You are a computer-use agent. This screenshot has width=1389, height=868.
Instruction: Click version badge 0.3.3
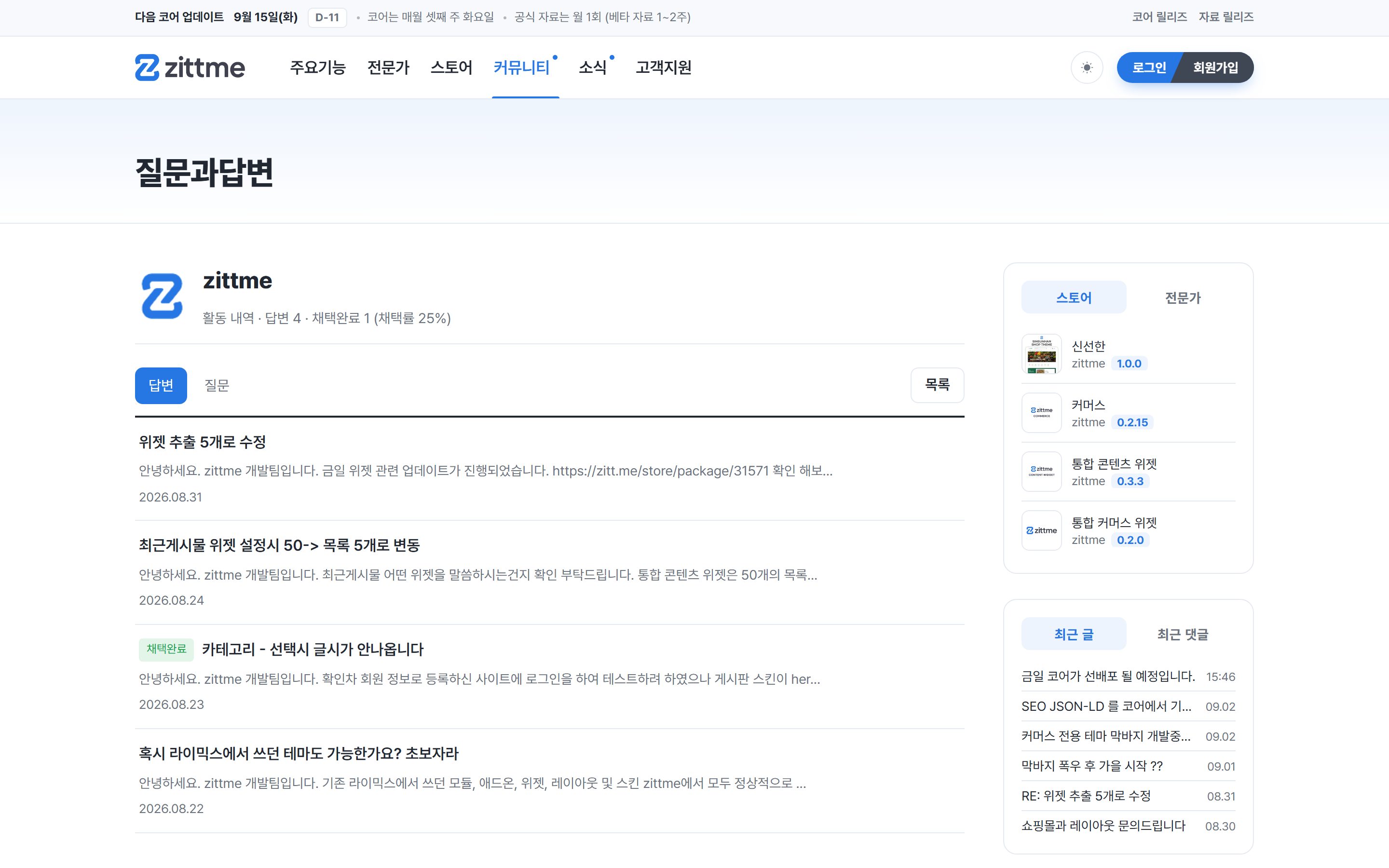tap(1130, 481)
